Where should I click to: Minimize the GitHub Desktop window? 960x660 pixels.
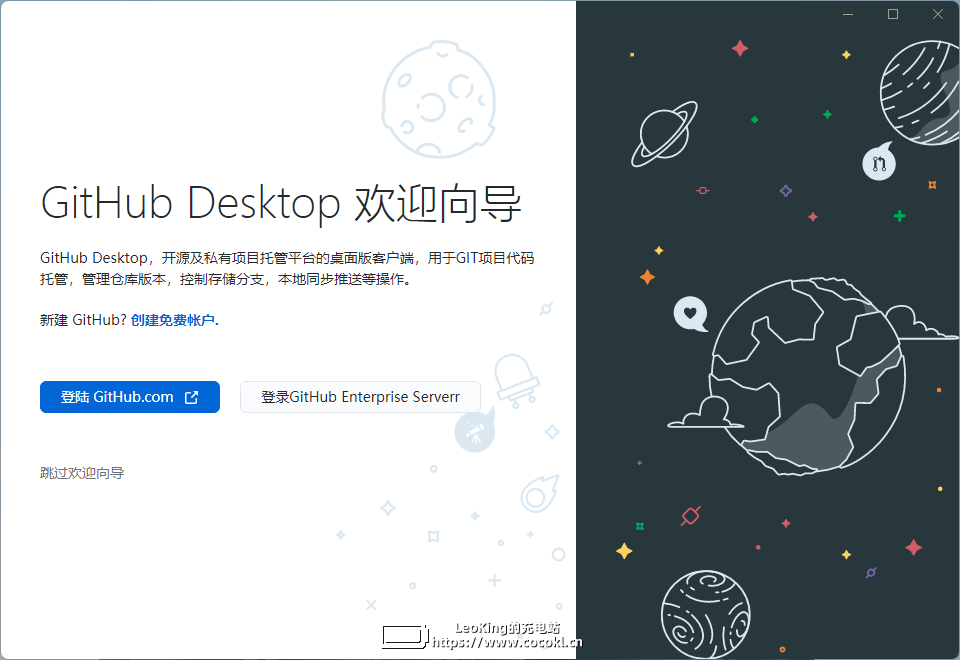coord(848,14)
